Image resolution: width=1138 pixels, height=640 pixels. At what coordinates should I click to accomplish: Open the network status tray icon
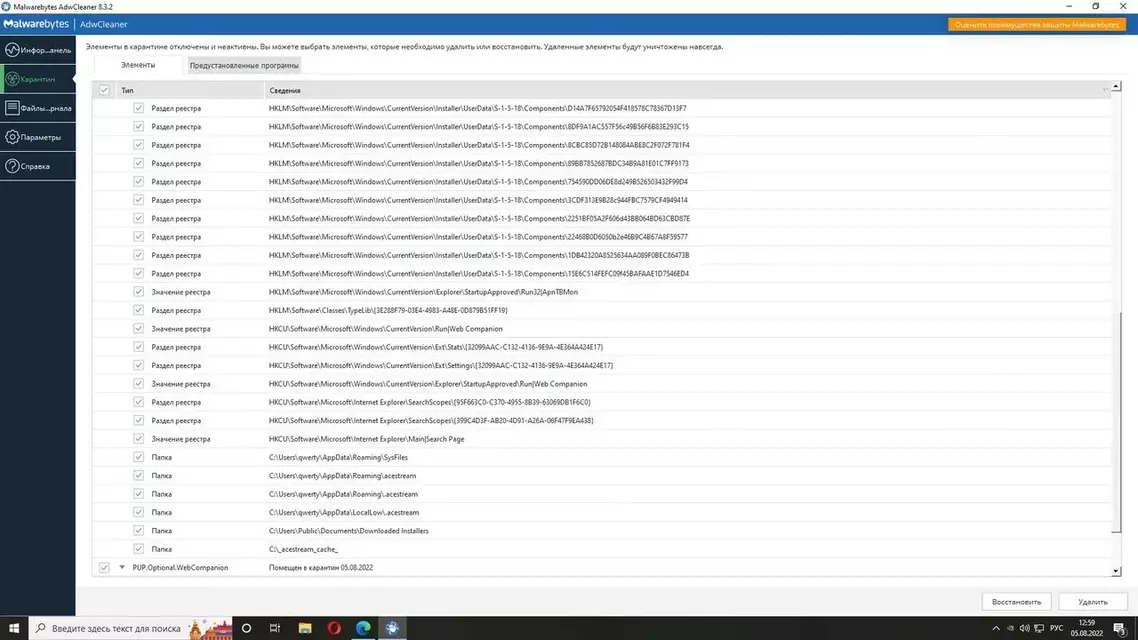pos(1039,628)
